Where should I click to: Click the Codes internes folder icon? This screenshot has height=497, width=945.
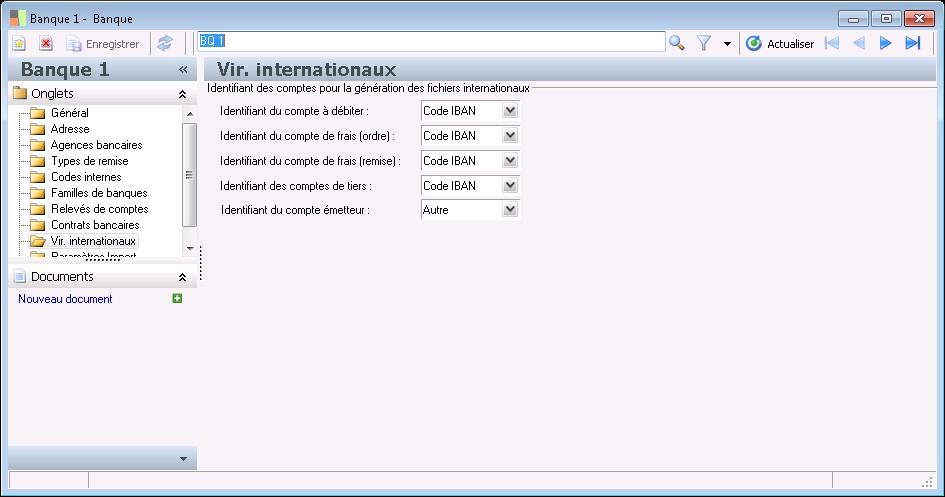(x=38, y=177)
